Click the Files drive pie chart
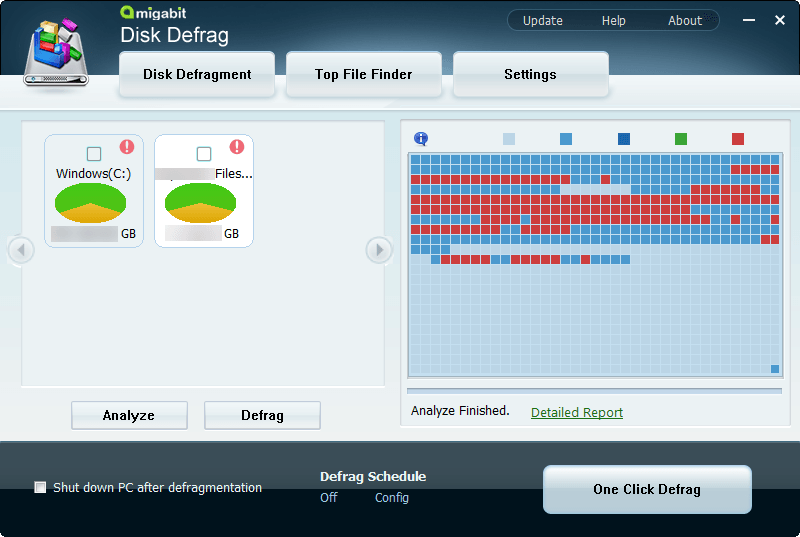The height and width of the screenshot is (537, 800). pos(201,203)
